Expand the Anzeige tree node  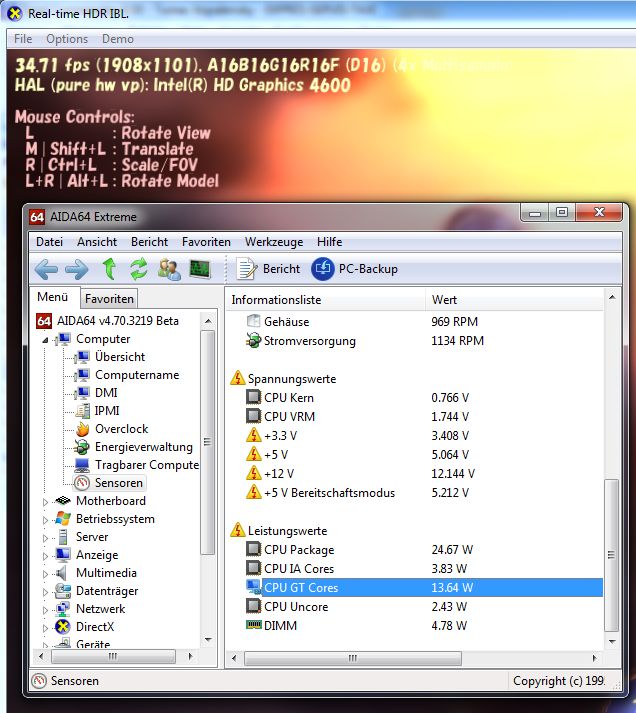pyautogui.click(x=45, y=556)
